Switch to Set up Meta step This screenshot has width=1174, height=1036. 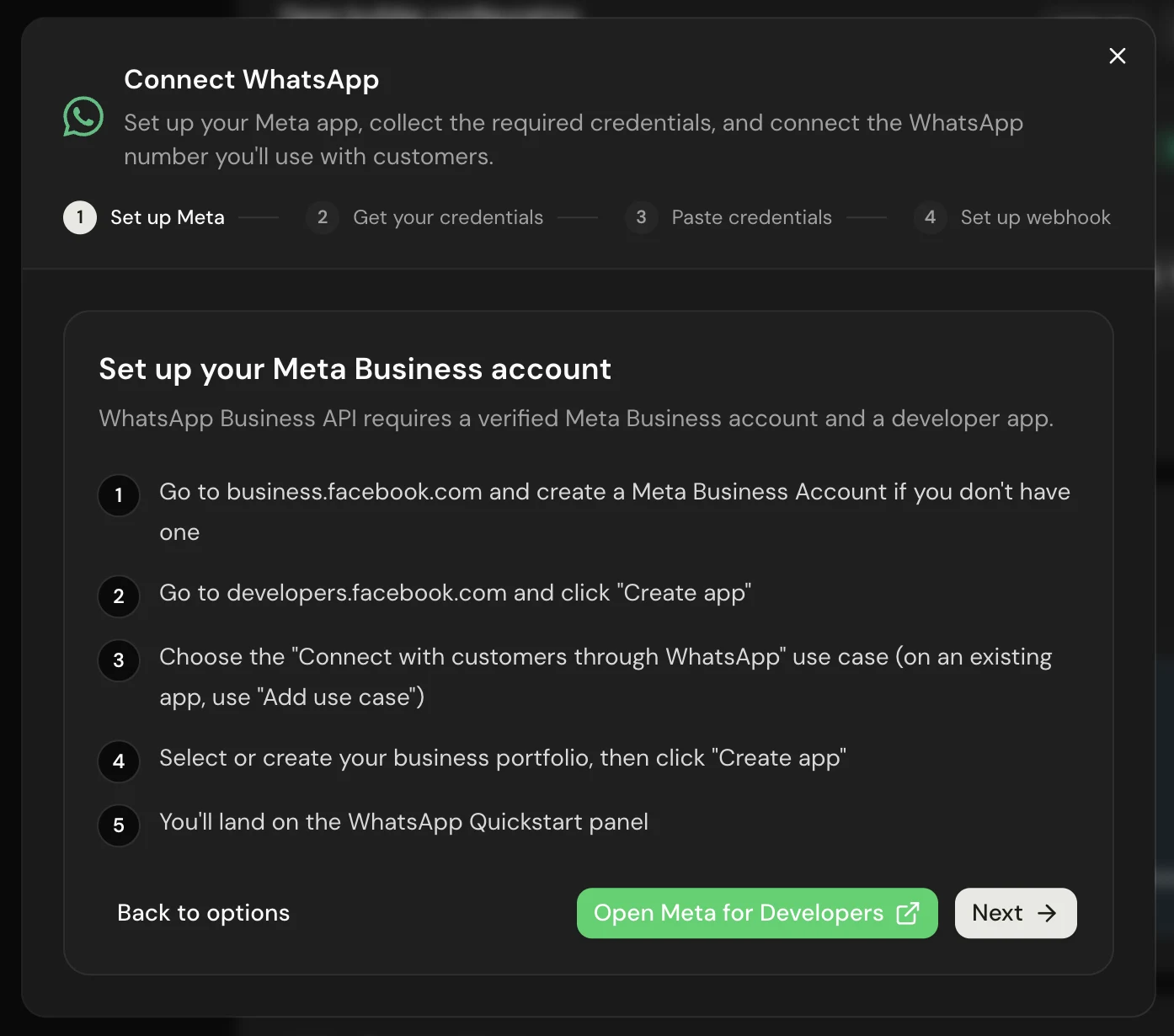[x=168, y=217]
